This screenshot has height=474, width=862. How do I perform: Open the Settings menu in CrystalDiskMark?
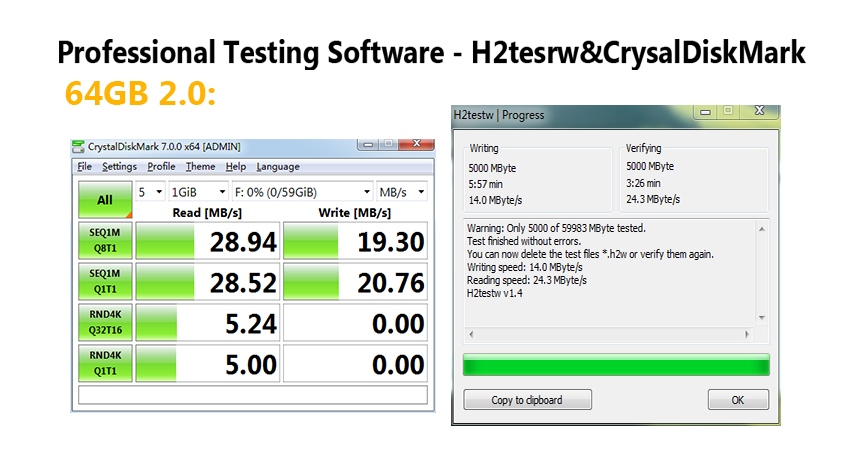tap(119, 167)
